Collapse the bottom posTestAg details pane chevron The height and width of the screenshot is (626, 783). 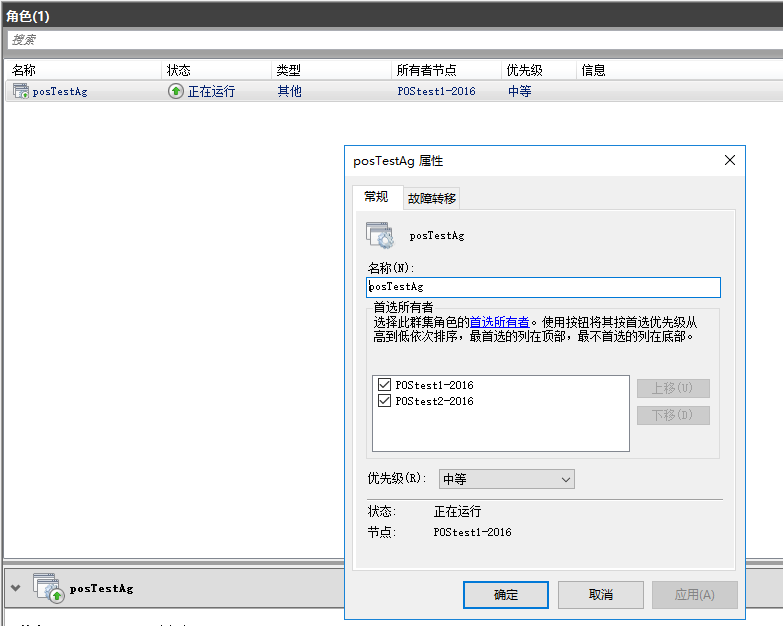[x=15, y=588]
